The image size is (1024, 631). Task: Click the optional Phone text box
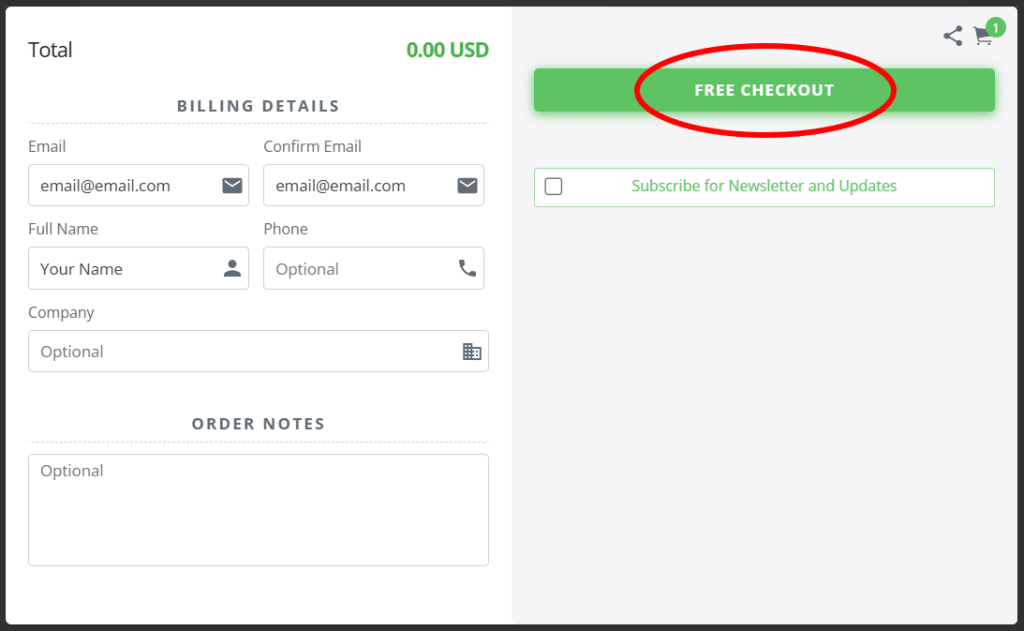point(355,268)
